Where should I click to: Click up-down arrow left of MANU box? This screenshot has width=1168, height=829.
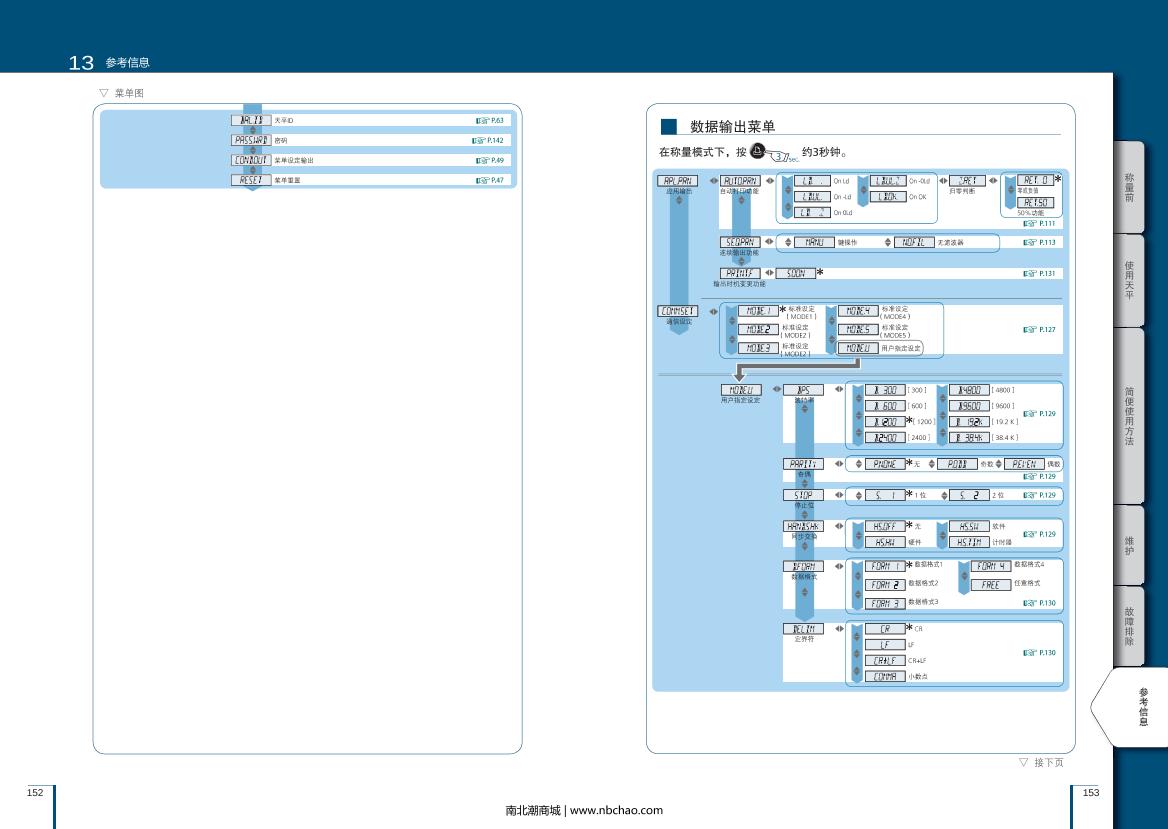[x=788, y=242]
